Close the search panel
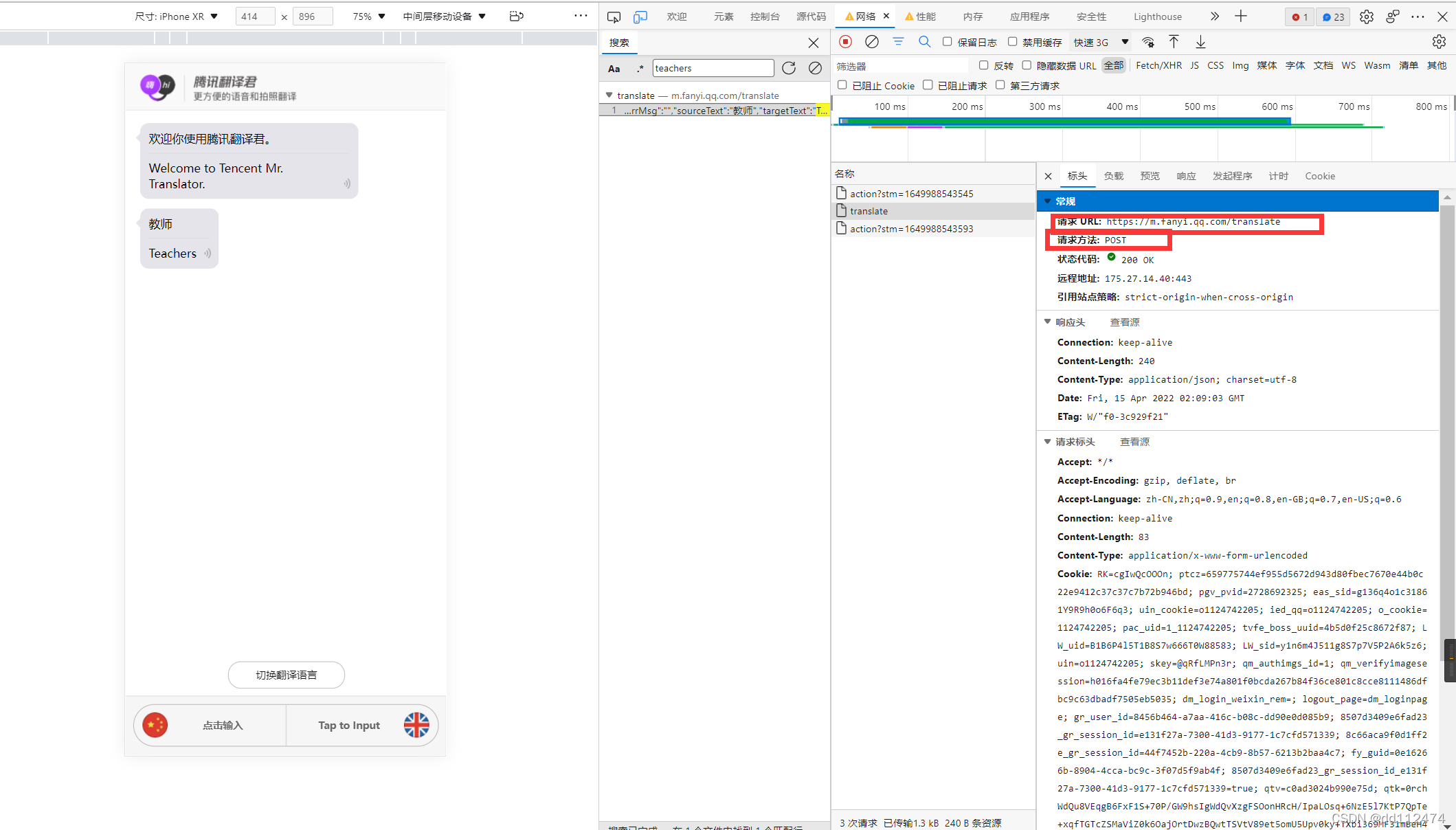 814,43
